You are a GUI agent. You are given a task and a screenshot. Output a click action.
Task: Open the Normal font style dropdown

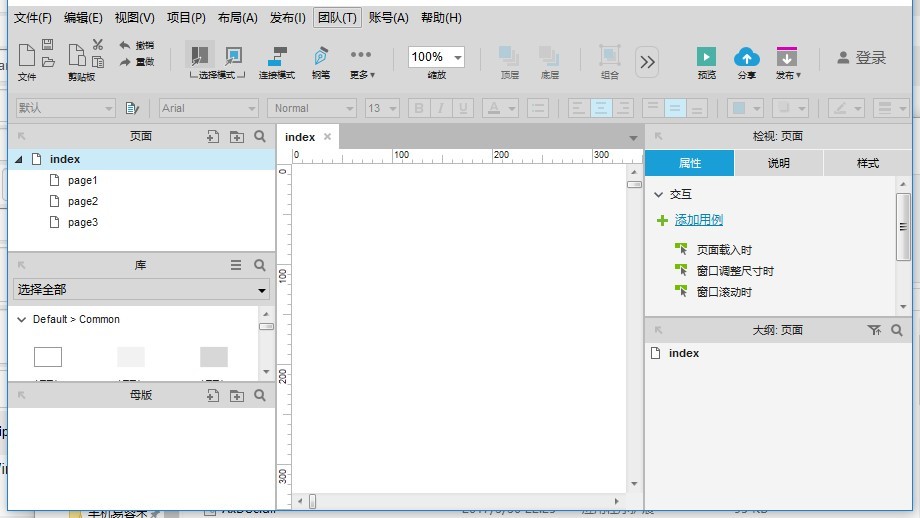click(312, 108)
